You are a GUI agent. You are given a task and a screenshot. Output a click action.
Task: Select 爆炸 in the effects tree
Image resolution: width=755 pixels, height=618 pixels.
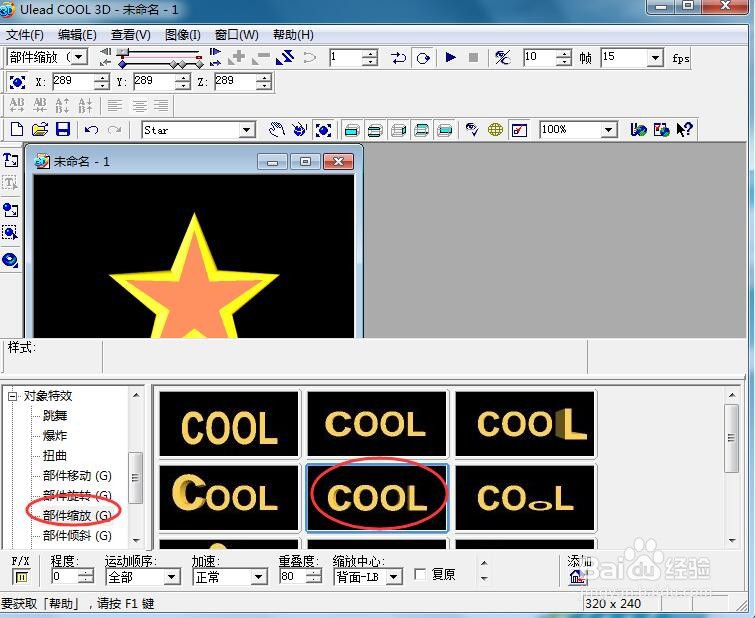point(55,435)
